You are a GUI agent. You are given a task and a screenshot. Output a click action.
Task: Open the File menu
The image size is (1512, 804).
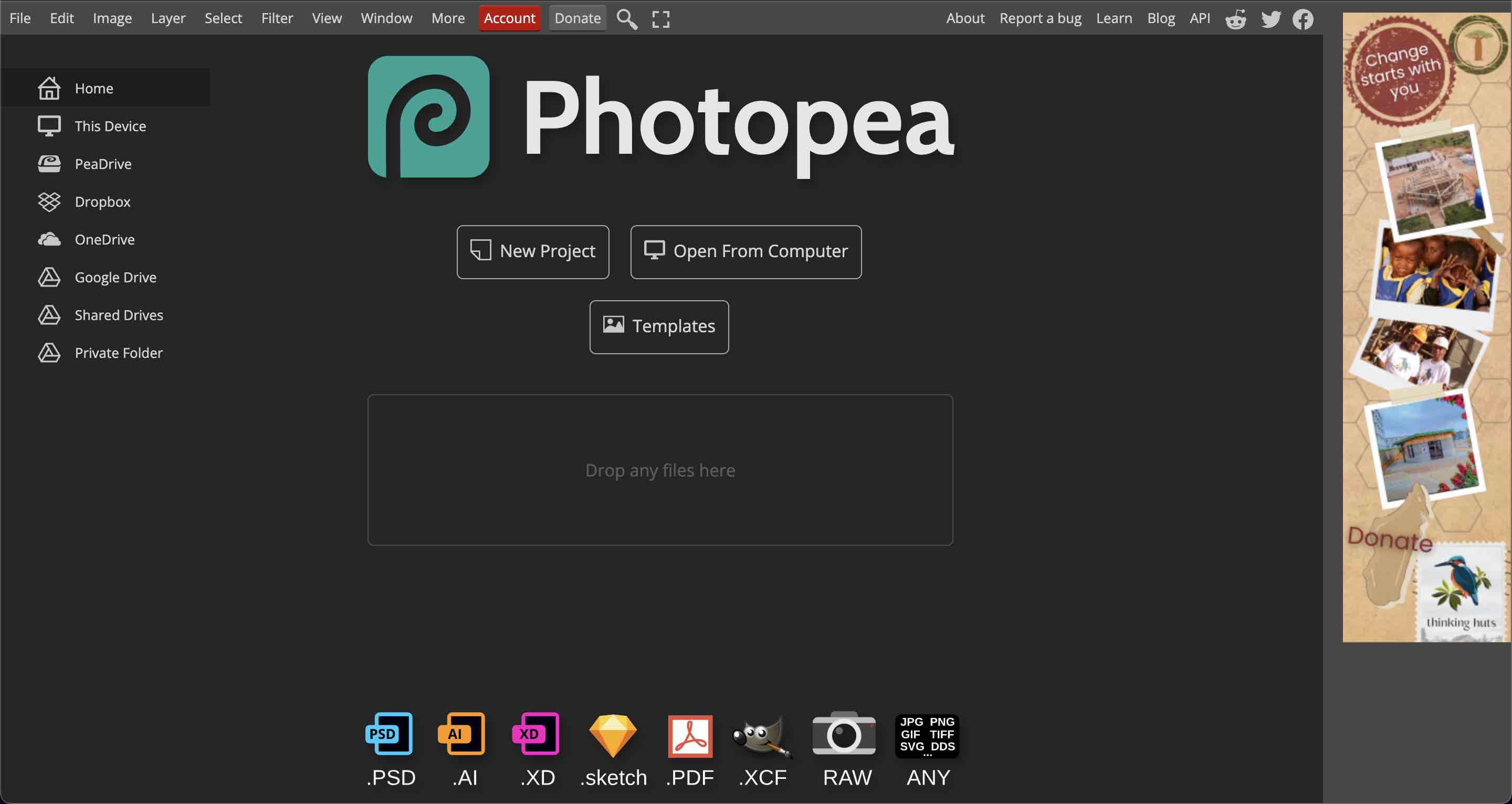(20, 18)
